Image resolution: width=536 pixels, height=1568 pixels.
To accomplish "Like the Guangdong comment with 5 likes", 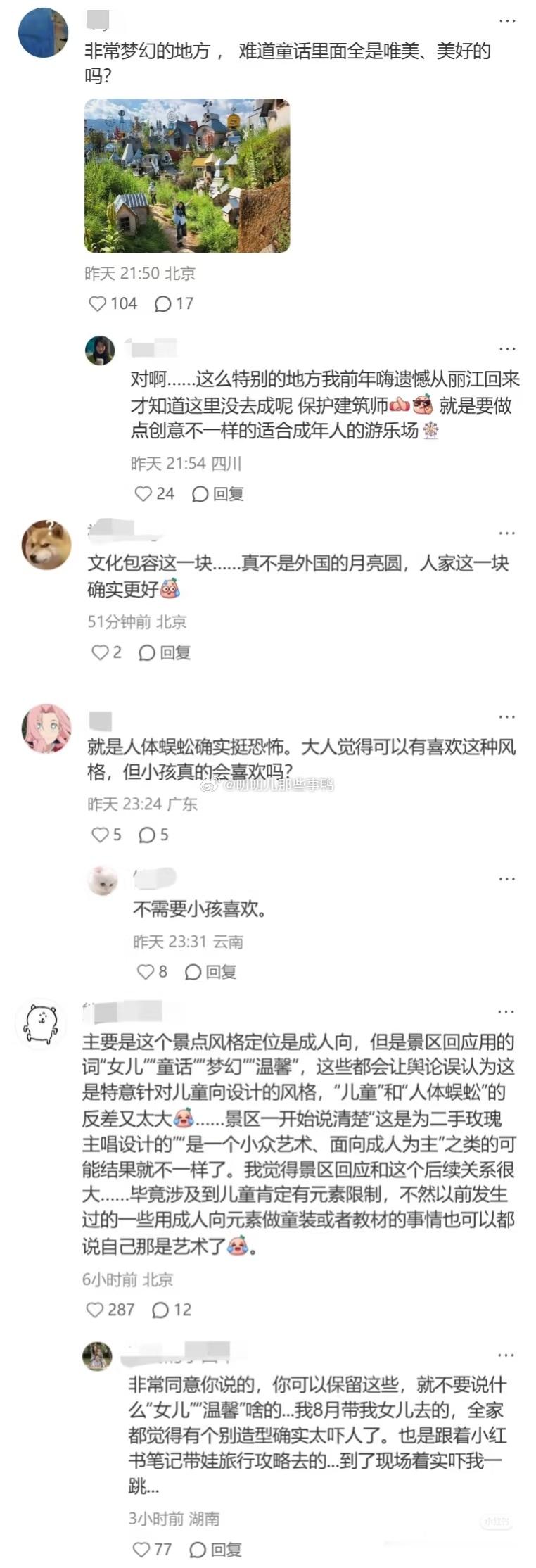I will pyautogui.click(x=106, y=835).
